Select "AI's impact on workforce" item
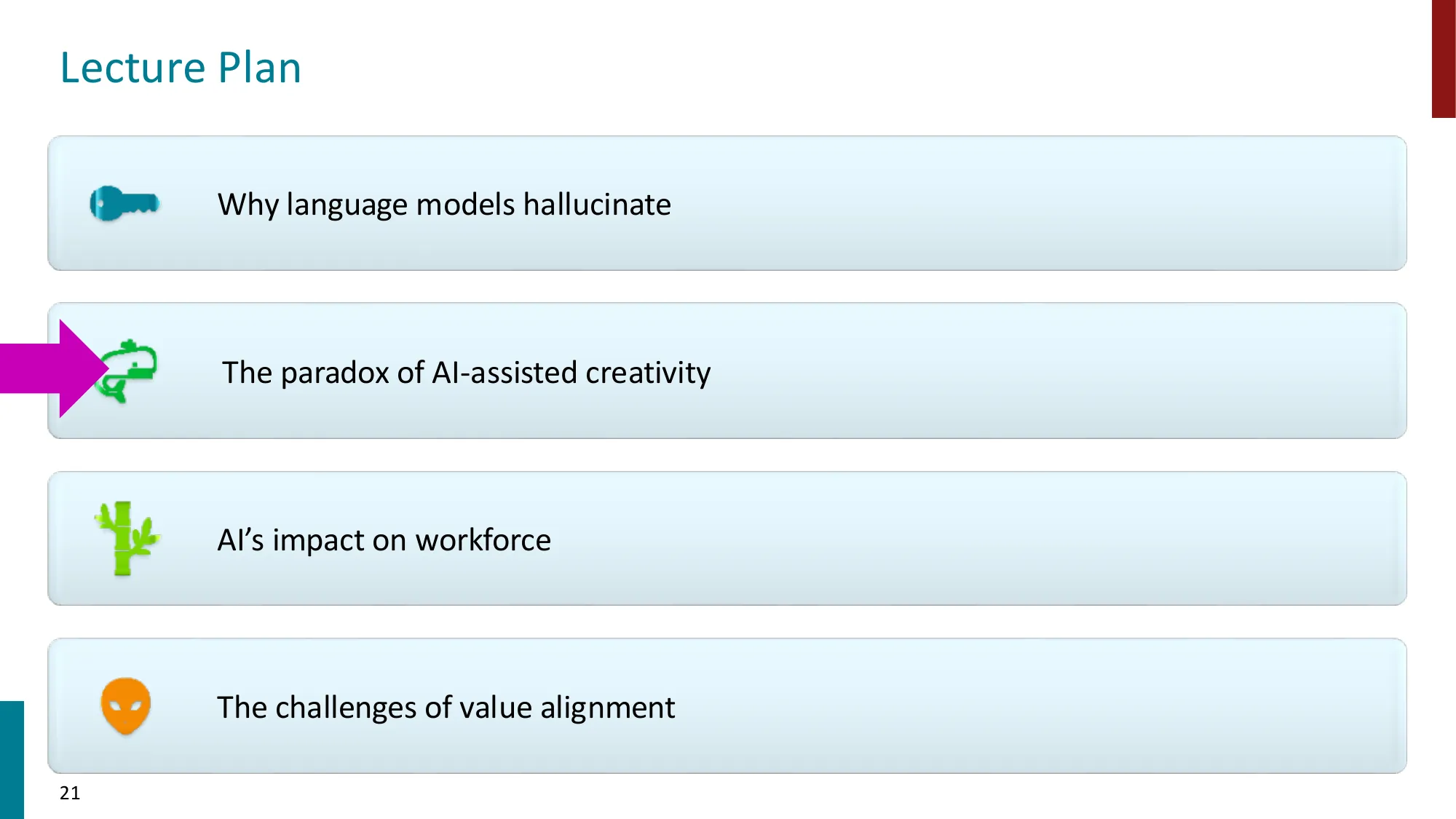Image resolution: width=1456 pixels, height=819 pixels. tap(384, 540)
